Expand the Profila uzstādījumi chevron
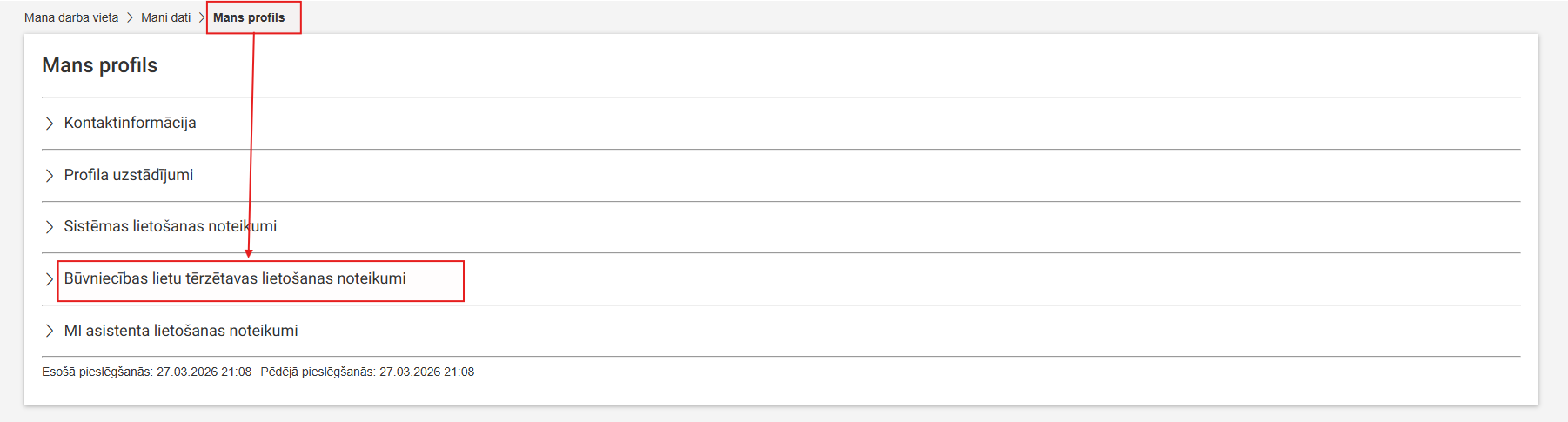 [x=50, y=176]
